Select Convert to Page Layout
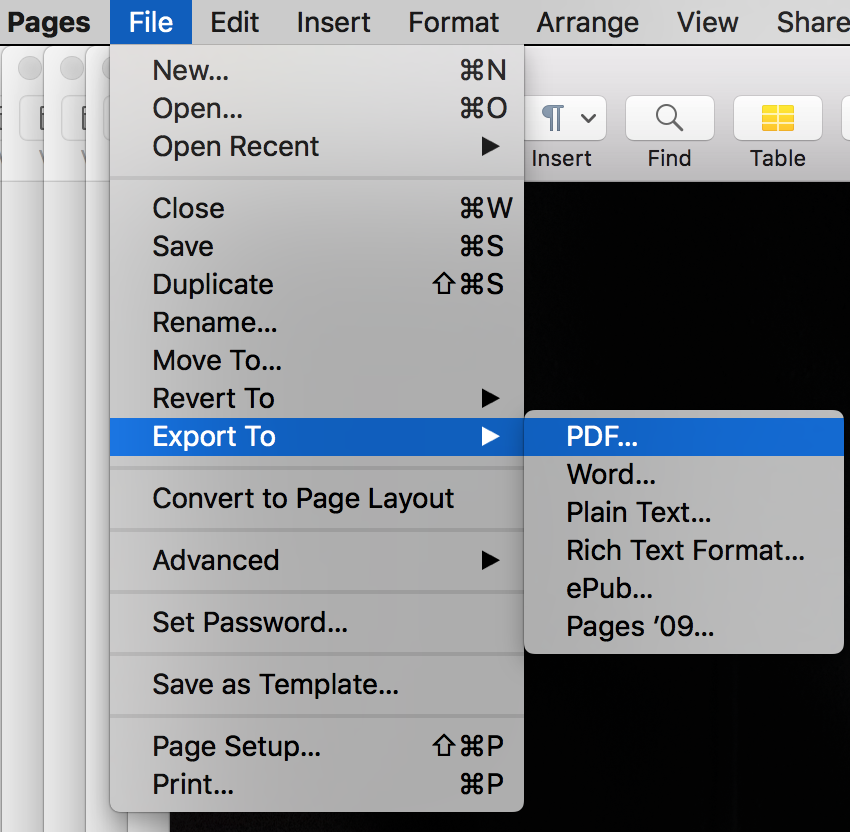This screenshot has height=832, width=850. [x=303, y=499]
